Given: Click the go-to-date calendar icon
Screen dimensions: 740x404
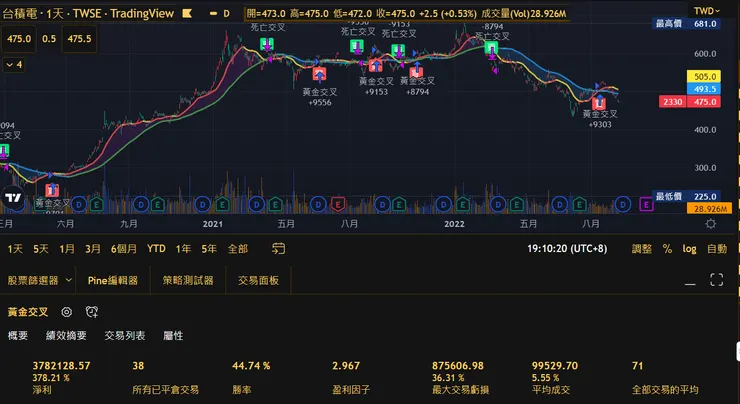Looking at the screenshot, I should point(278,248).
